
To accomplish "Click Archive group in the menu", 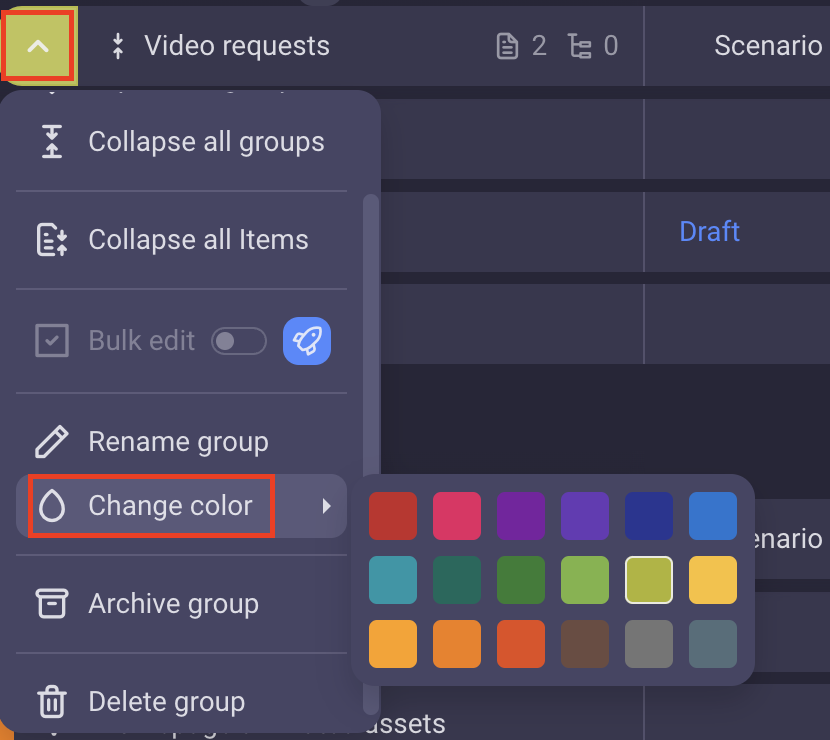I will click(x=173, y=604).
